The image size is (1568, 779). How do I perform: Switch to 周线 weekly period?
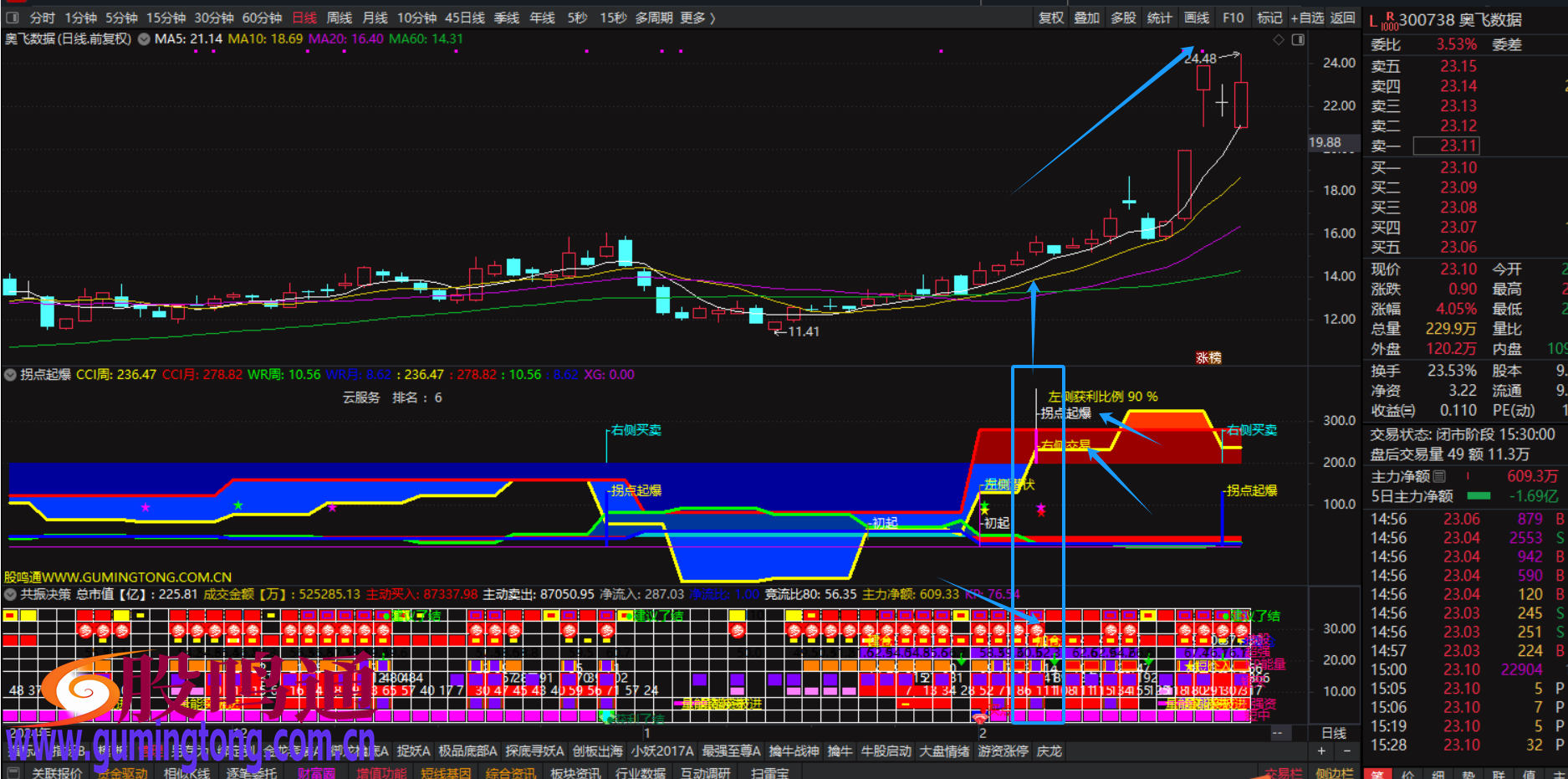[x=340, y=18]
